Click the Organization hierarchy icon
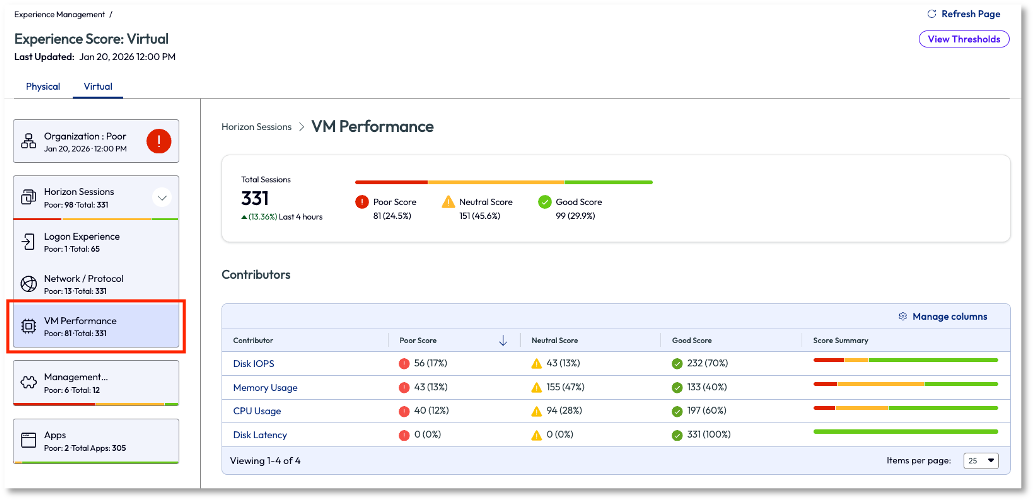This screenshot has width=1033, height=502. (x=28, y=141)
